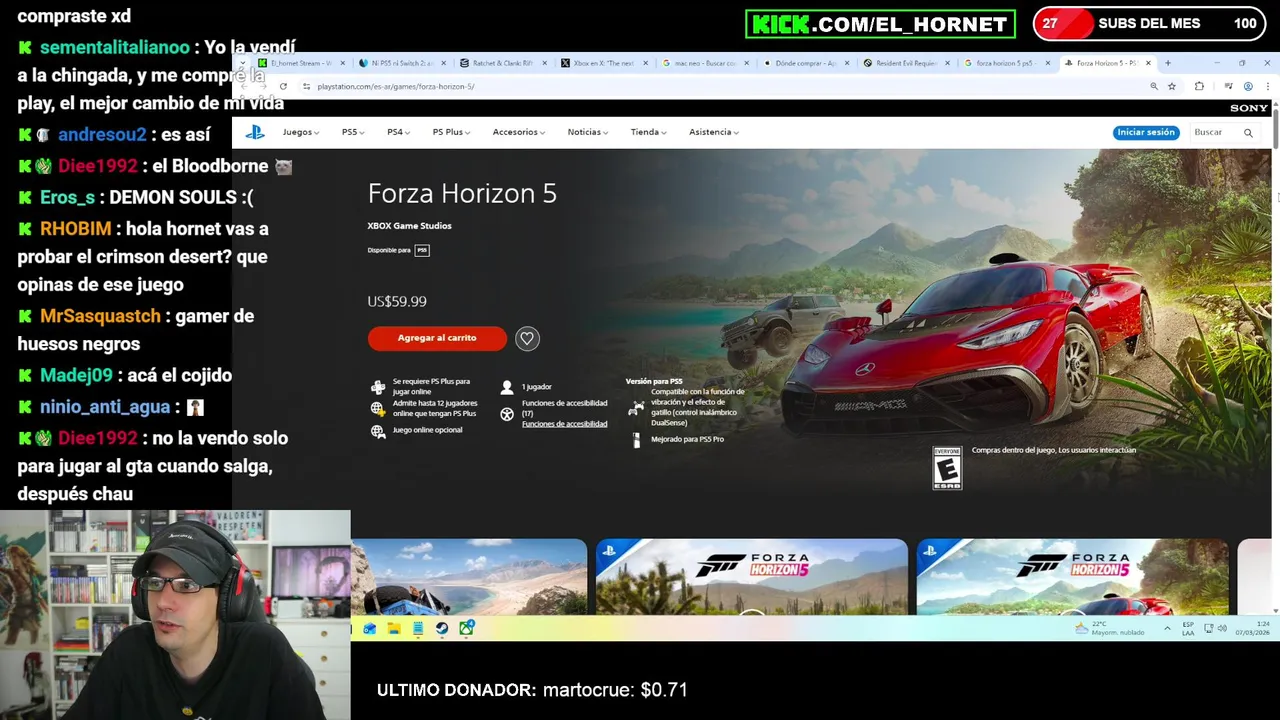This screenshot has height=720, width=1280.
Task: Click the Forza Horizon 5 page title
Action: click(x=462, y=193)
